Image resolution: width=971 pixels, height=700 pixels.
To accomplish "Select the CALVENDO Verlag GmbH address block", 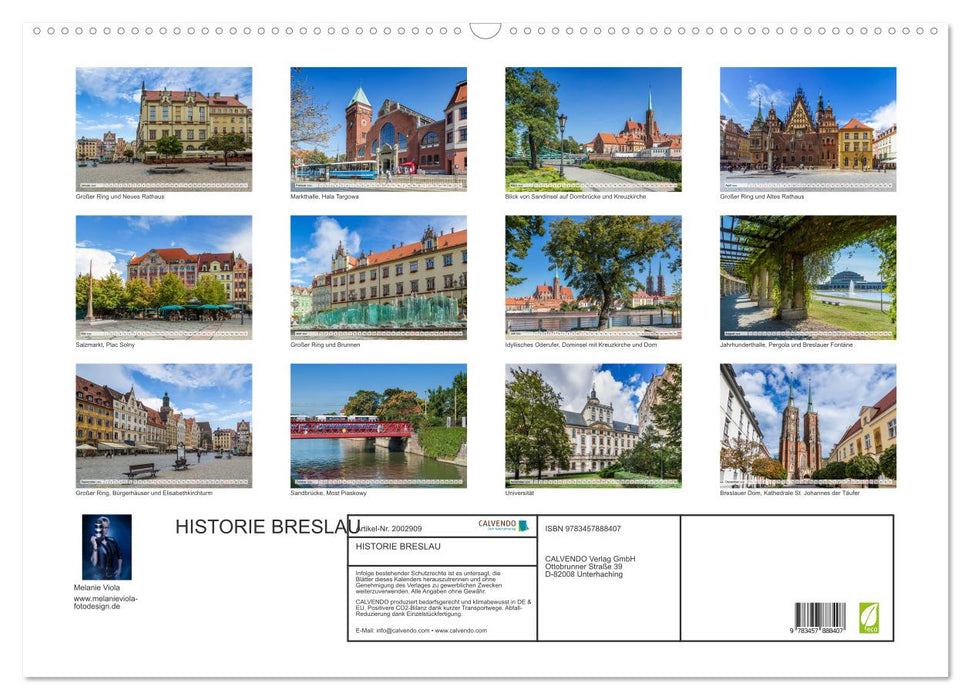I will click(590, 567).
